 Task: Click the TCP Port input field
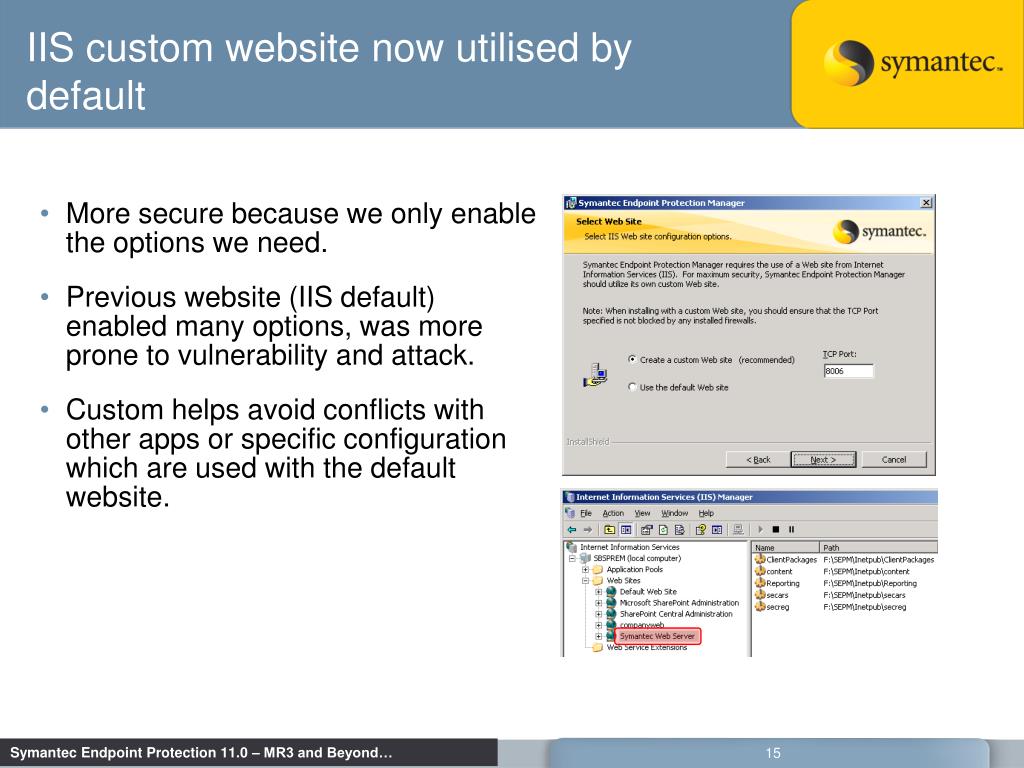848,371
